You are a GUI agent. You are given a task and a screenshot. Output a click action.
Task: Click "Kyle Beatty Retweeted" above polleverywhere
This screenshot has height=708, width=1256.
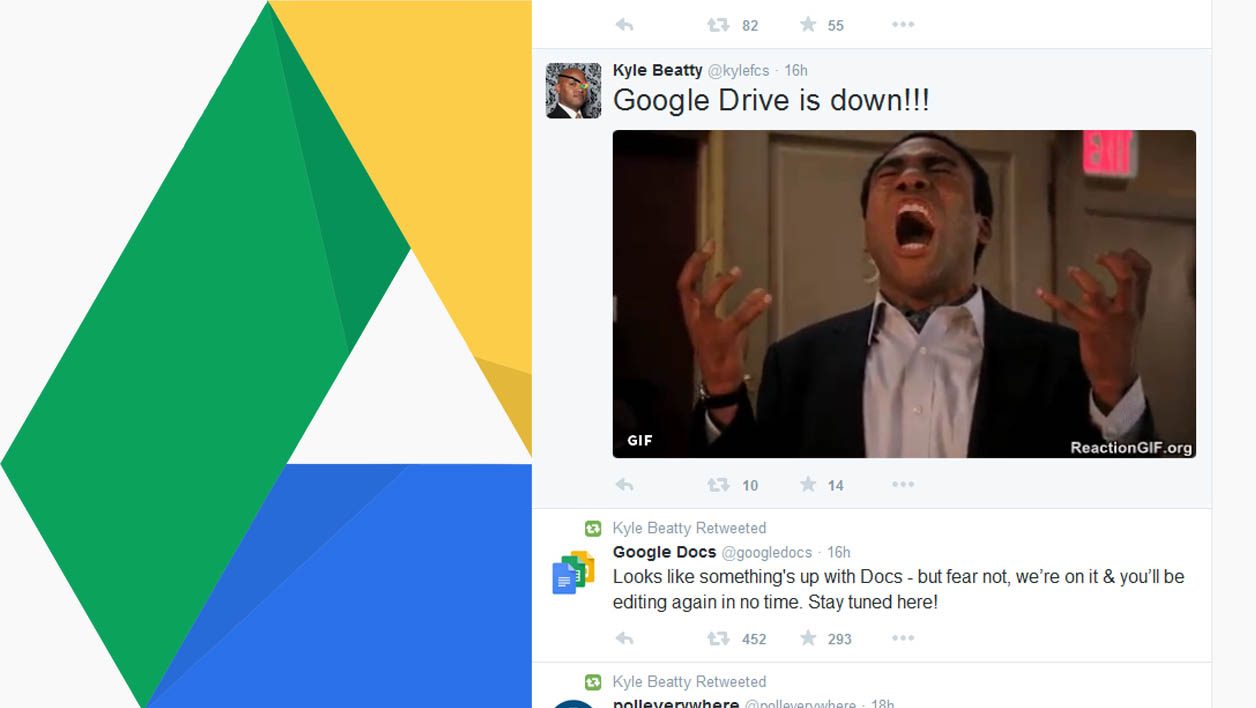(690, 682)
